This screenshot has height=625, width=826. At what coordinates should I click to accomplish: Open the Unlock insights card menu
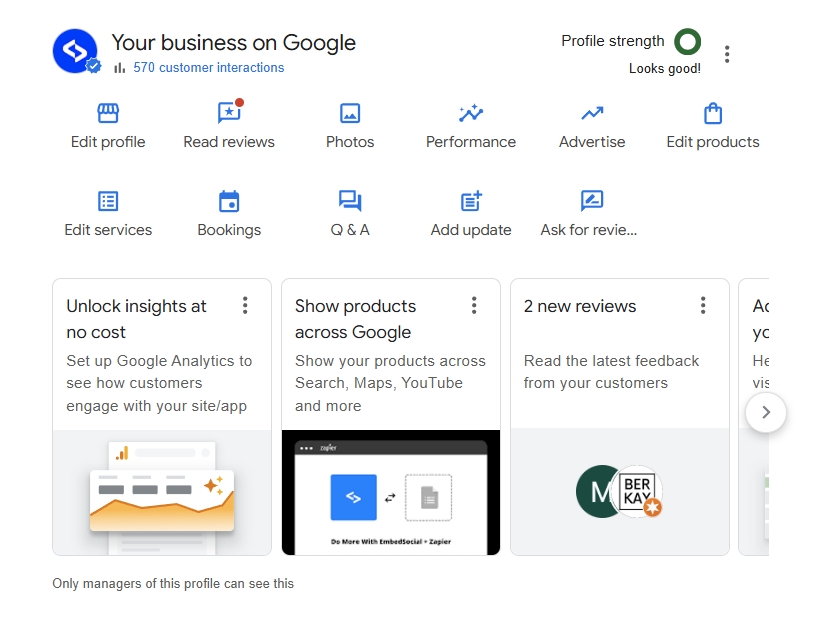245,305
